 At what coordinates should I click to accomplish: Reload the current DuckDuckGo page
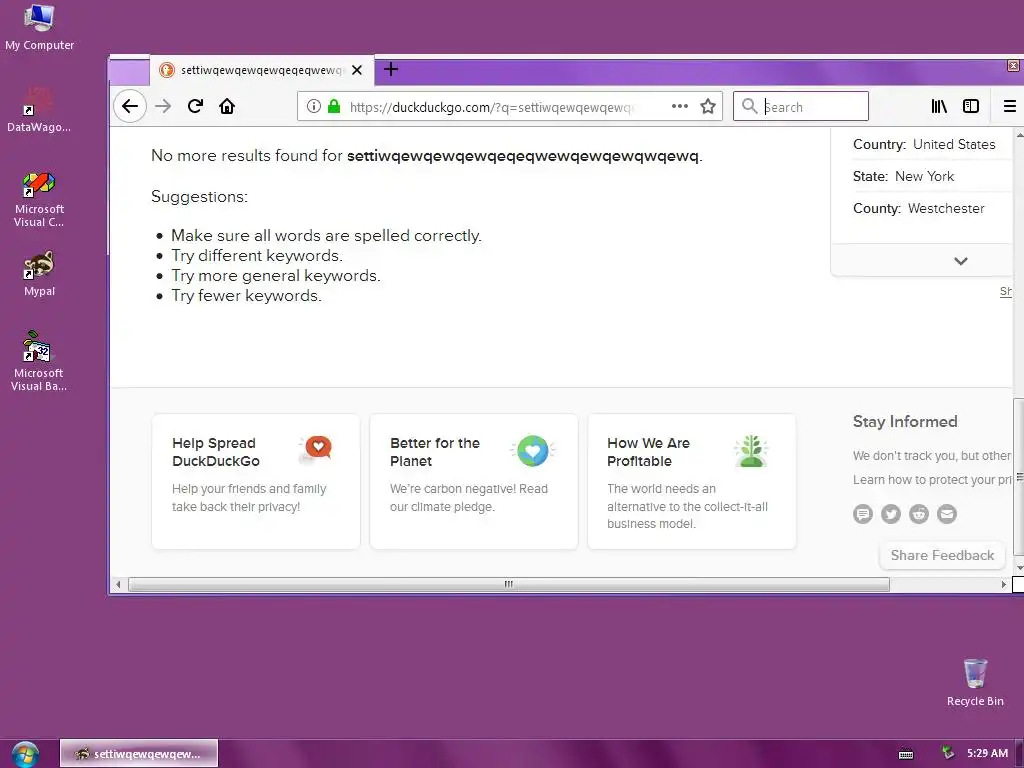coord(195,106)
